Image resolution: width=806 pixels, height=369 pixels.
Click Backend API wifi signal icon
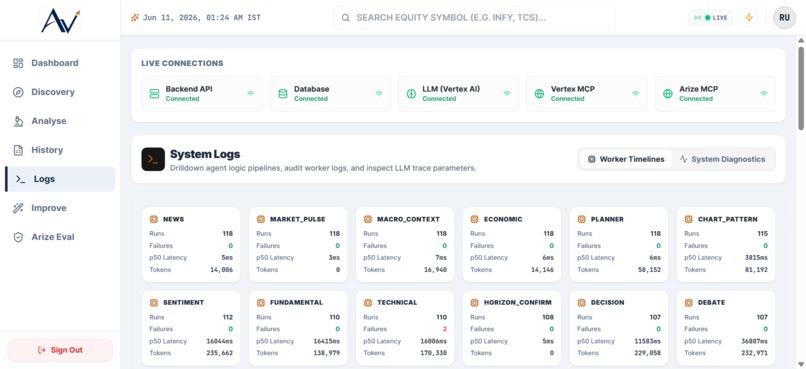coord(250,94)
